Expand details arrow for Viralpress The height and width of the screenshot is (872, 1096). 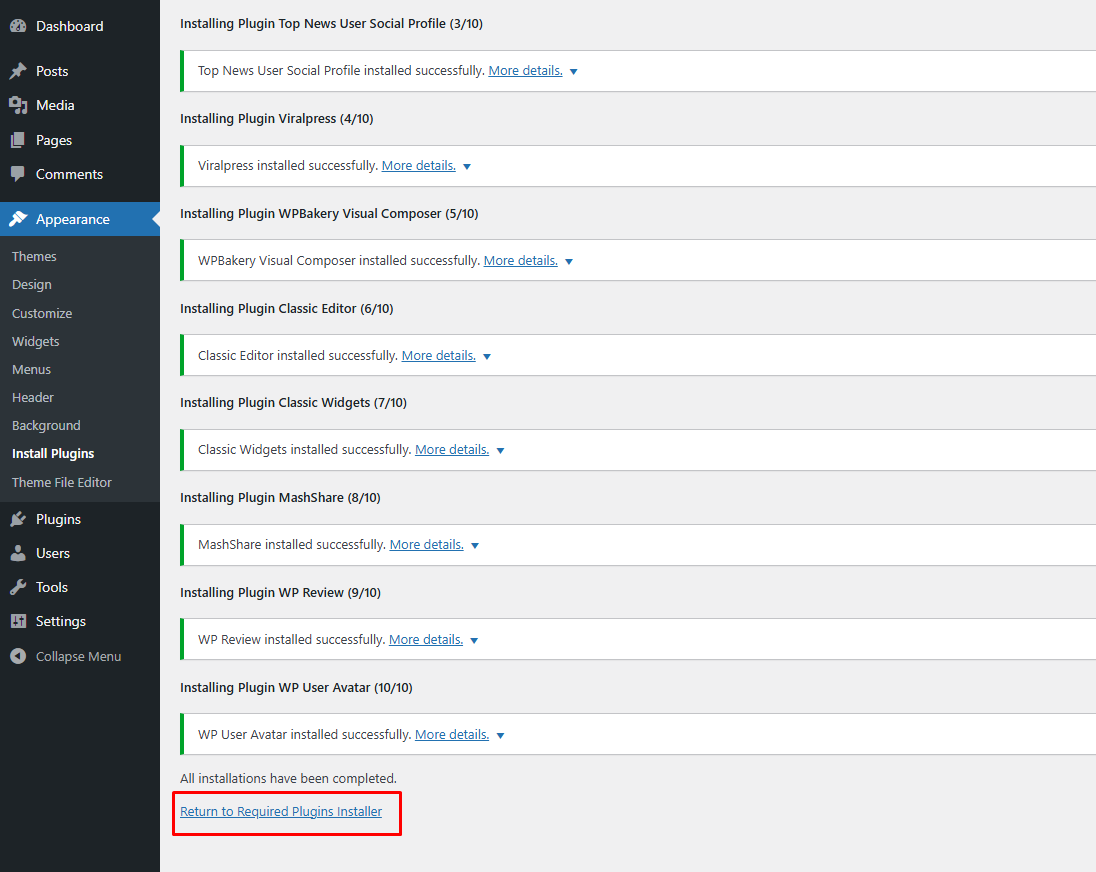click(467, 166)
